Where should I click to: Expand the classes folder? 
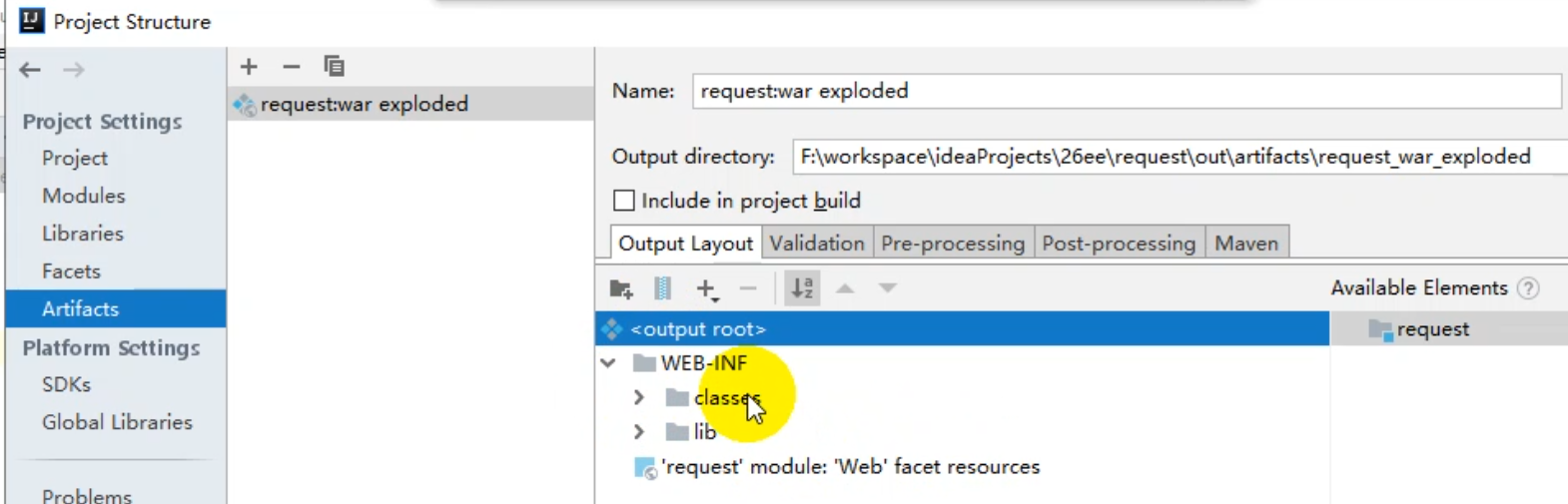coord(639,398)
